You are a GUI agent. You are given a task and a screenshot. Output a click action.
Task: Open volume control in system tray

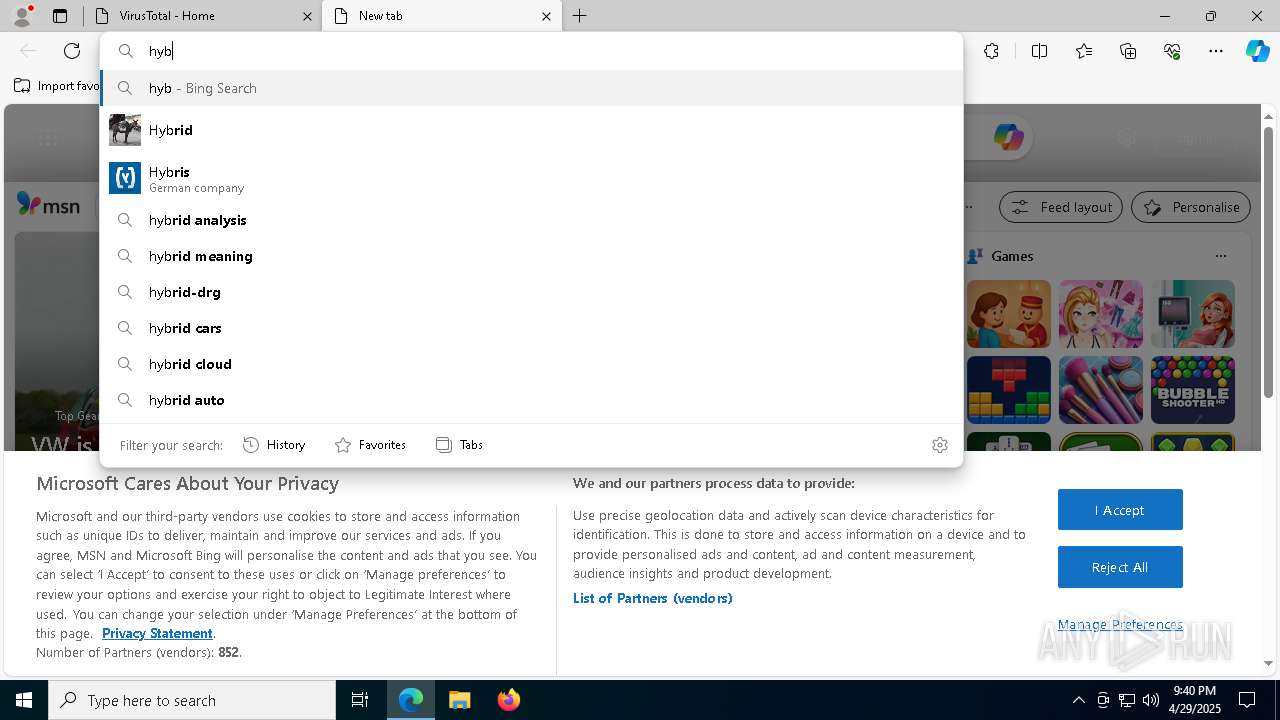1150,700
